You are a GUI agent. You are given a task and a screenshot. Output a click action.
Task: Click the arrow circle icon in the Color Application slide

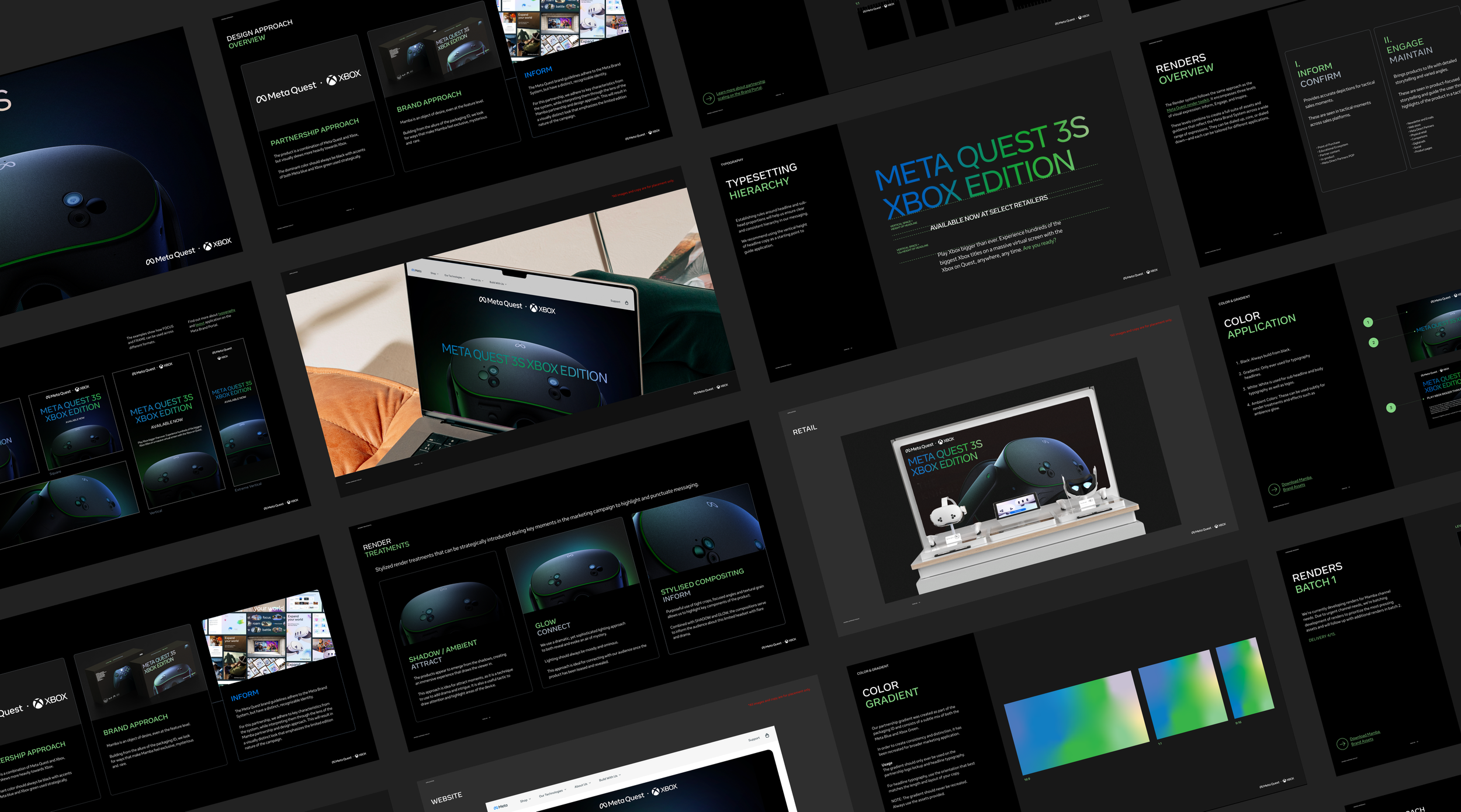pos(1273,490)
